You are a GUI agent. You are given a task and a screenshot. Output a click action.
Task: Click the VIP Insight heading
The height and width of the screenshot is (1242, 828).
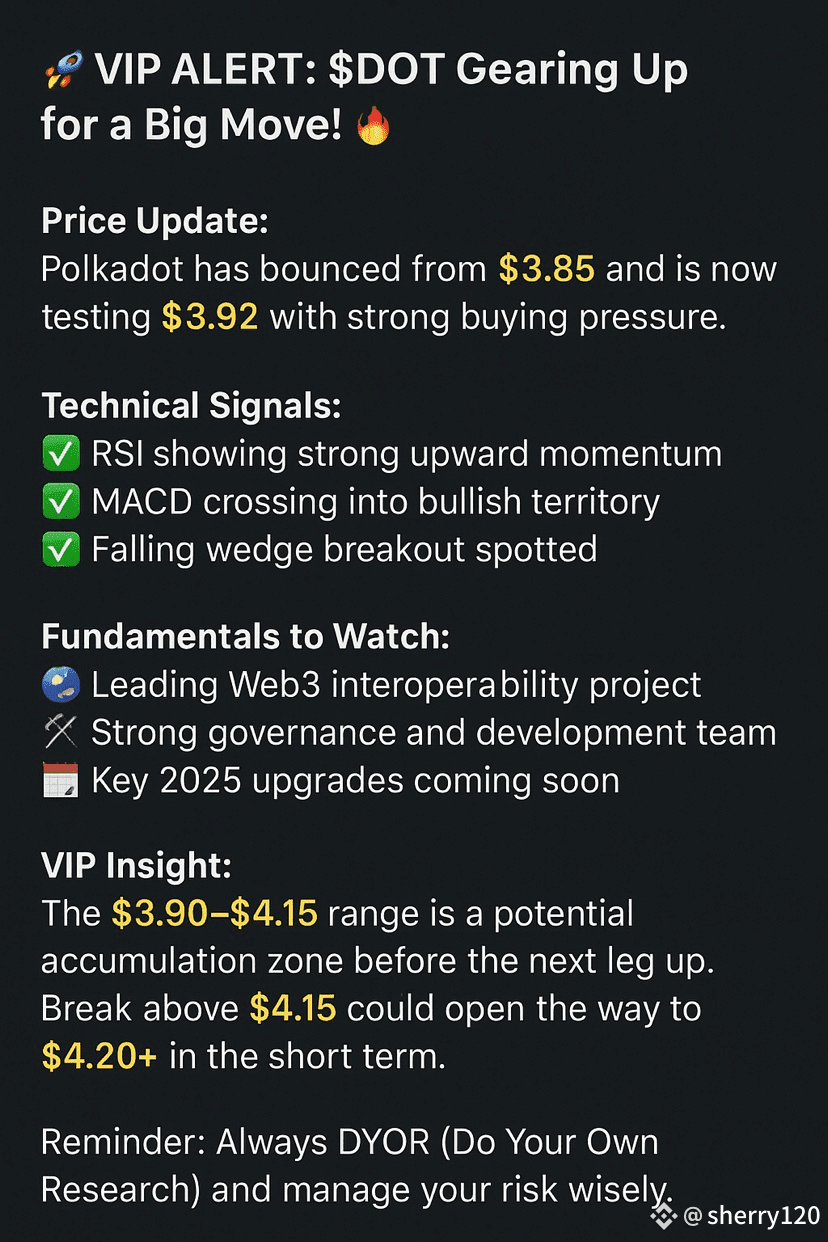(136, 867)
